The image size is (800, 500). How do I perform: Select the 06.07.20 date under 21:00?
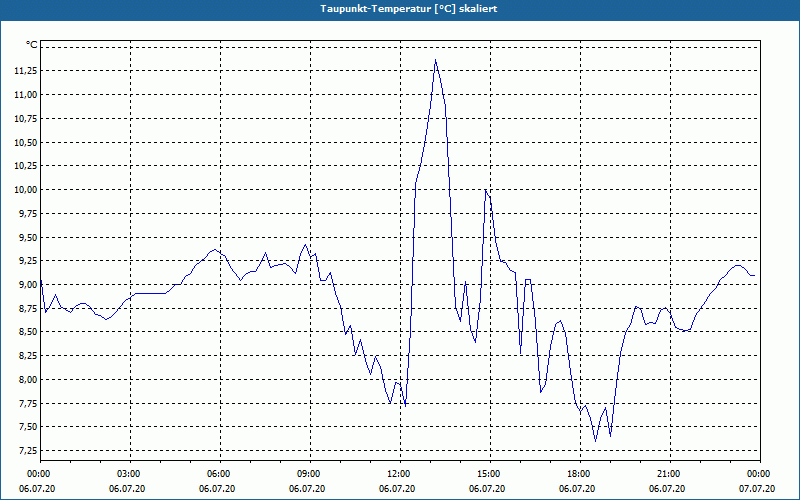667,489
